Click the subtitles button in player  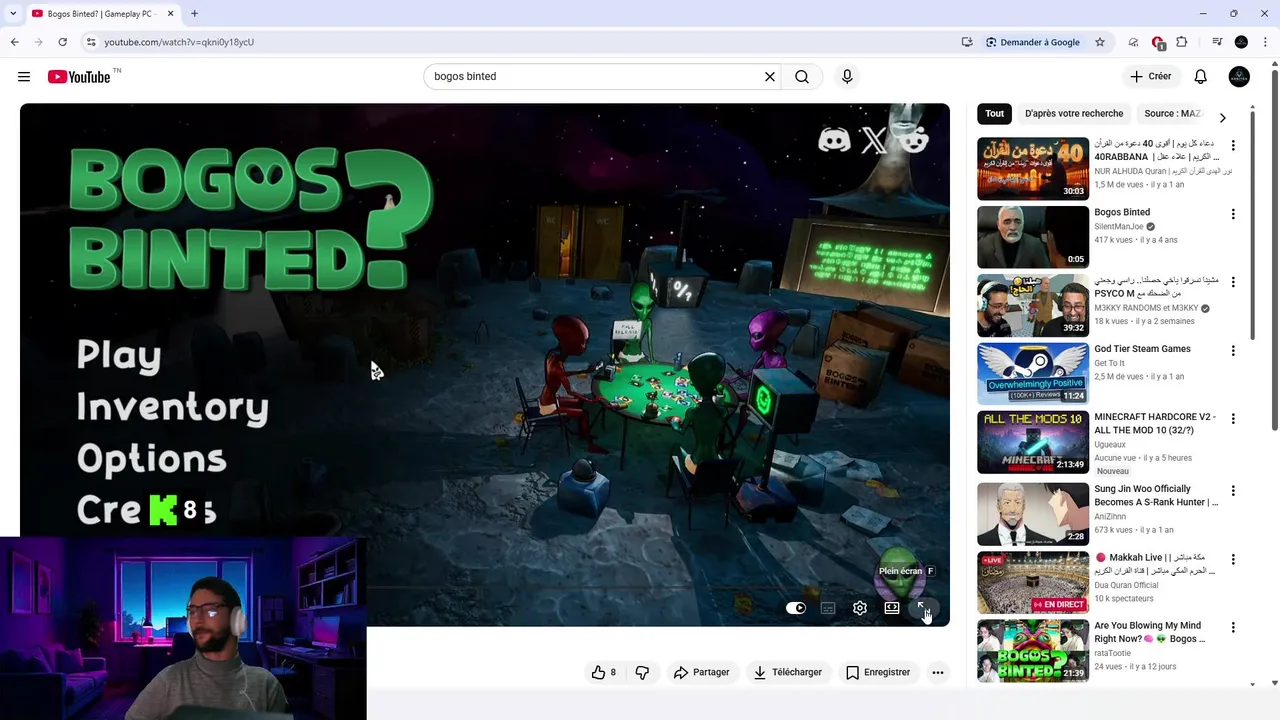(x=828, y=608)
